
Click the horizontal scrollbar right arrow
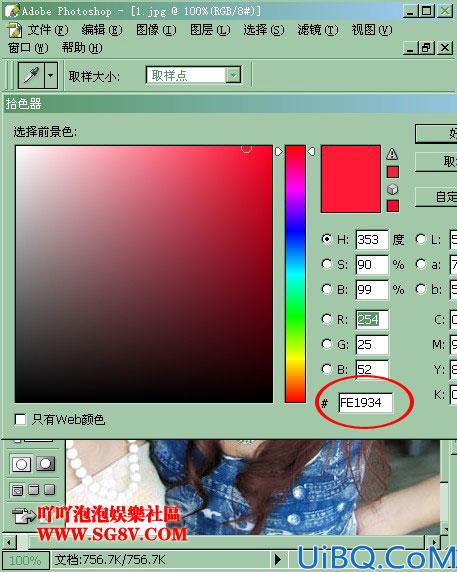tap(434, 542)
